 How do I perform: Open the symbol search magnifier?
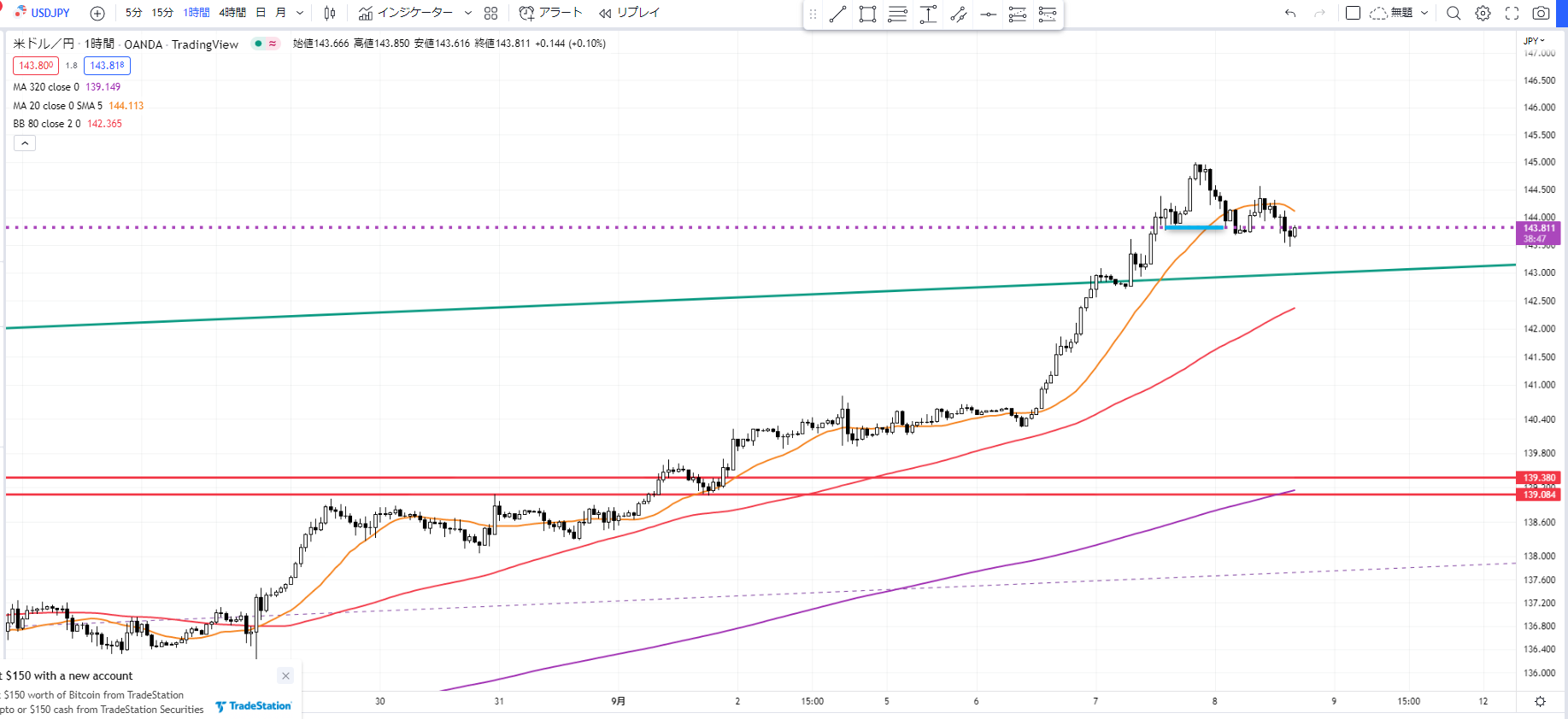pos(1453,13)
